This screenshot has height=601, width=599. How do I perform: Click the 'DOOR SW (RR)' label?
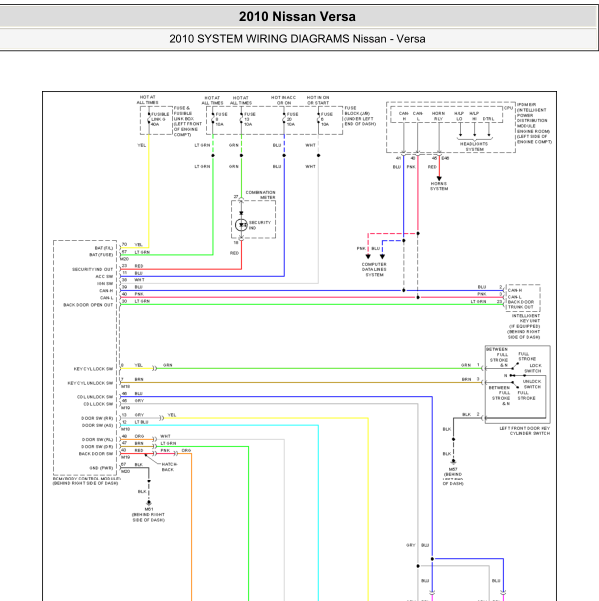pyautogui.click(x=97, y=418)
